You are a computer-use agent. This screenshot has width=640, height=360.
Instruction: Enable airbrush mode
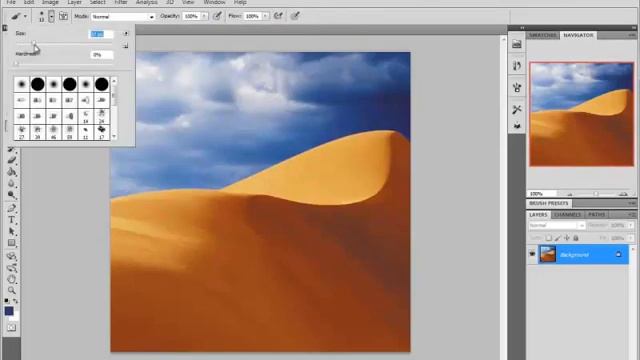tap(278, 16)
